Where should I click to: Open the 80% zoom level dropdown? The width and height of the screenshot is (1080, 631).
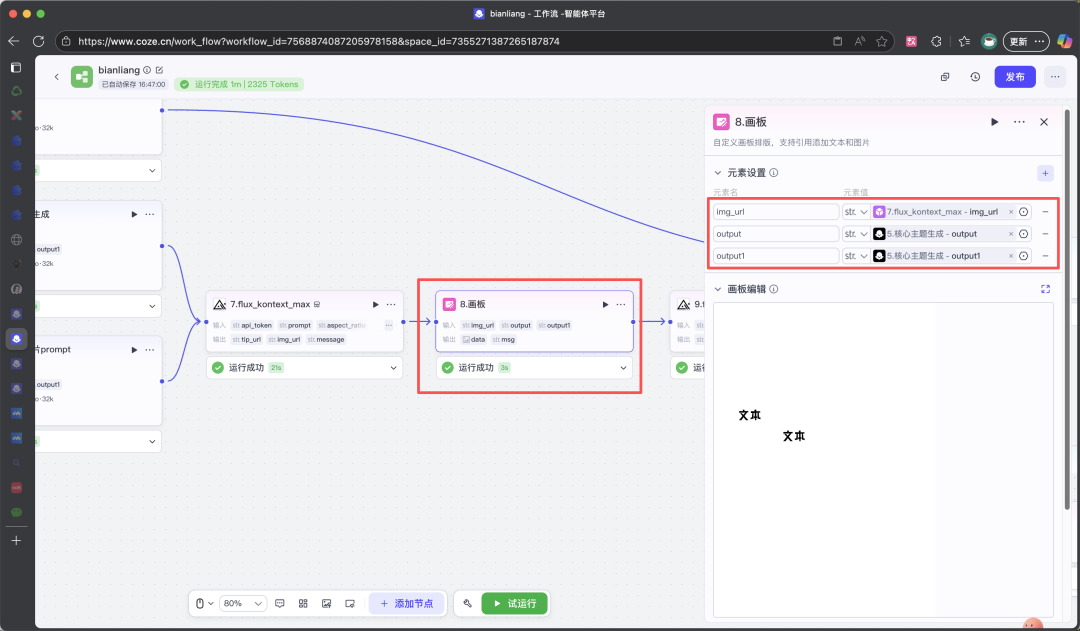click(242, 603)
